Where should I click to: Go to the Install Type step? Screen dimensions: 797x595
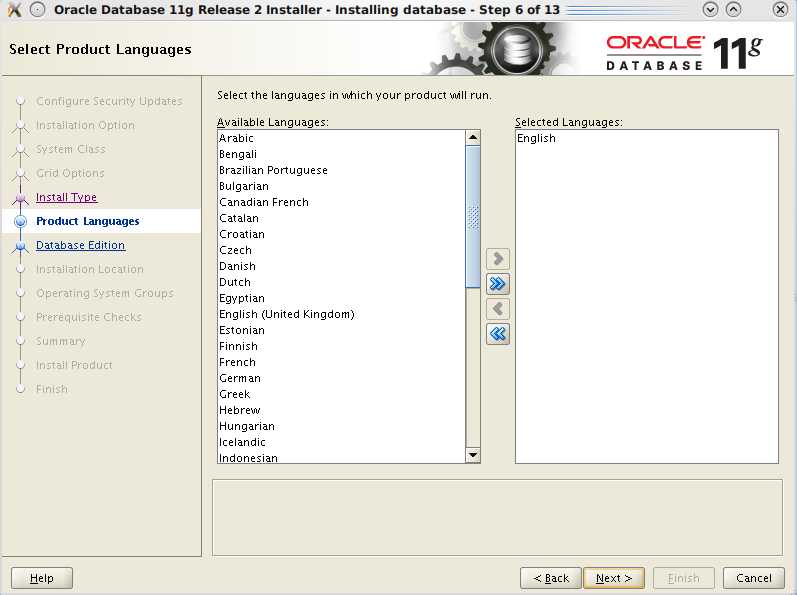[x=66, y=197]
